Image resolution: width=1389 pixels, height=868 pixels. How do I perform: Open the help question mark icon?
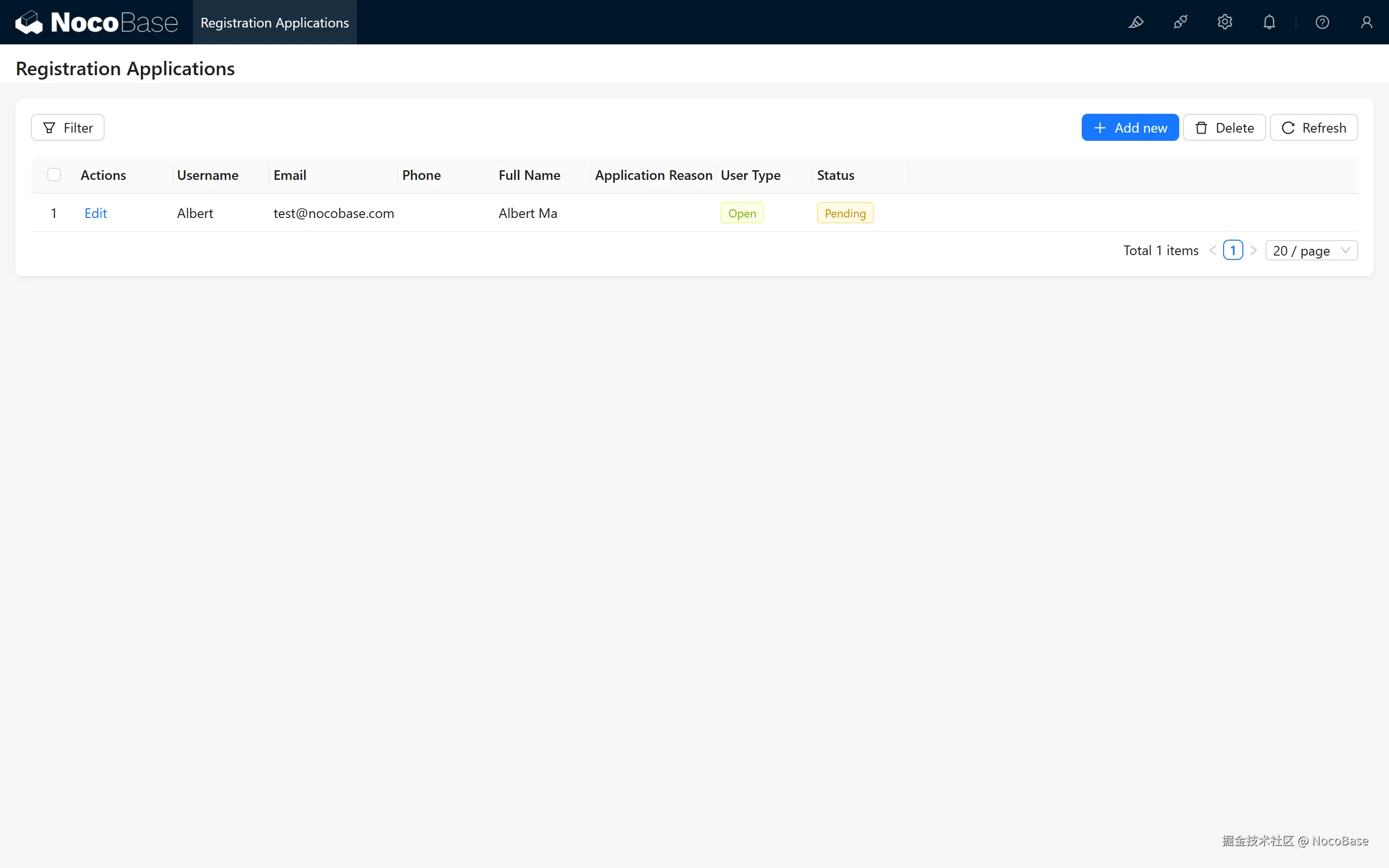click(1322, 22)
